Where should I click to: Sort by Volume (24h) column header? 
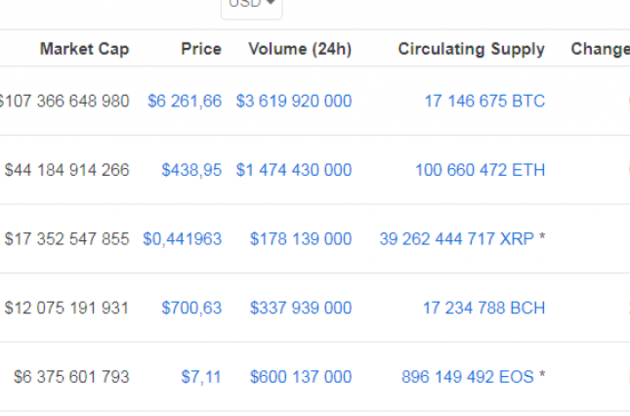click(x=299, y=49)
